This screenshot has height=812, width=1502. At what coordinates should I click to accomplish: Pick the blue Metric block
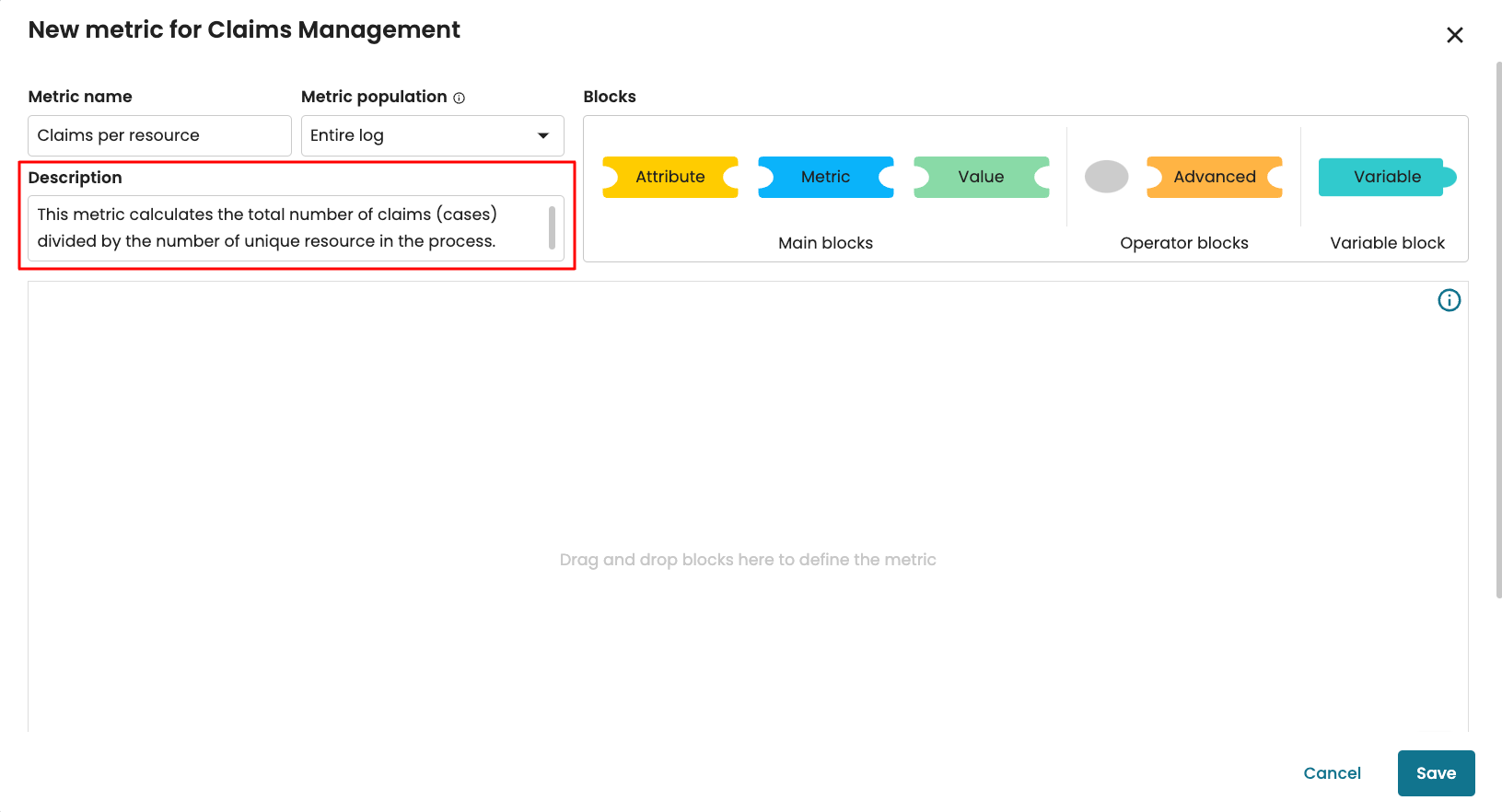click(825, 177)
